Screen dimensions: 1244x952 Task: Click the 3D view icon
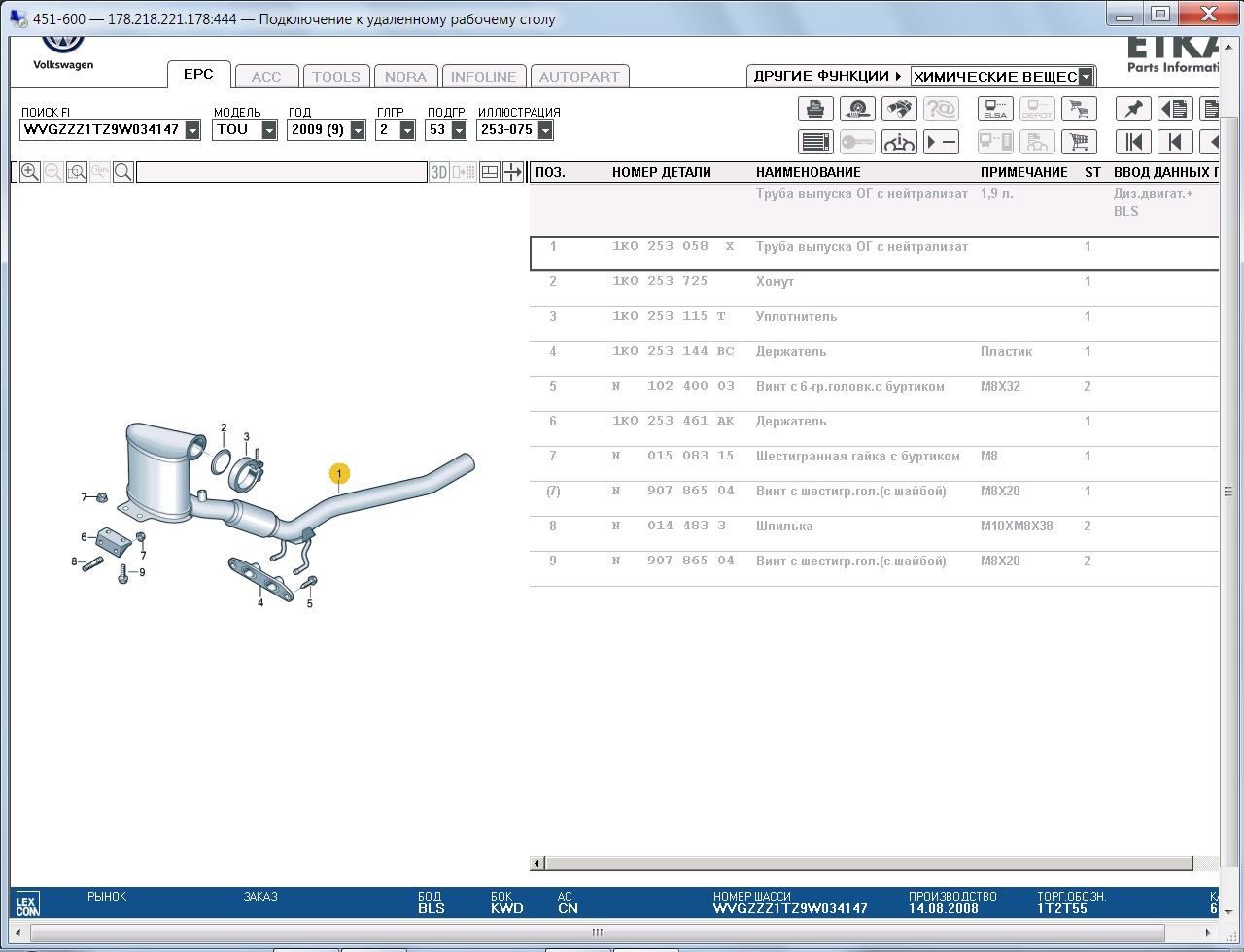[439, 172]
